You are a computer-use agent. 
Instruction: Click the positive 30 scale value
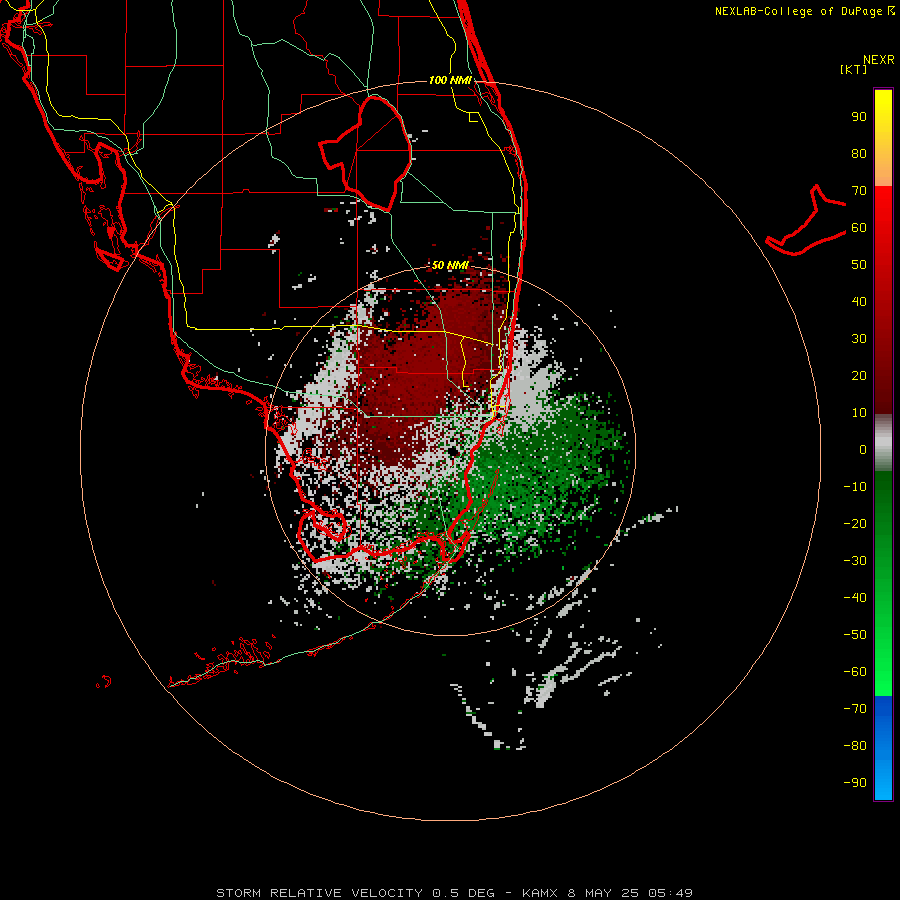859,339
